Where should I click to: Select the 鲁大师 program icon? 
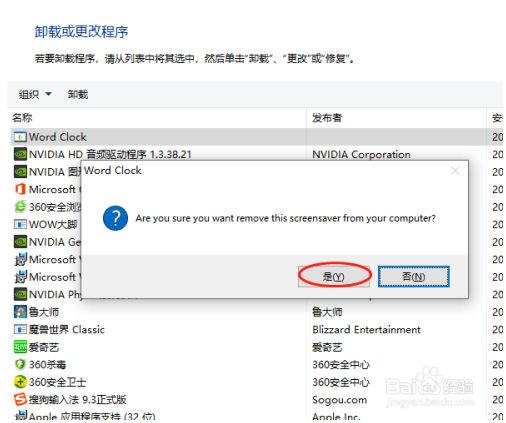pyautogui.click(x=20, y=312)
